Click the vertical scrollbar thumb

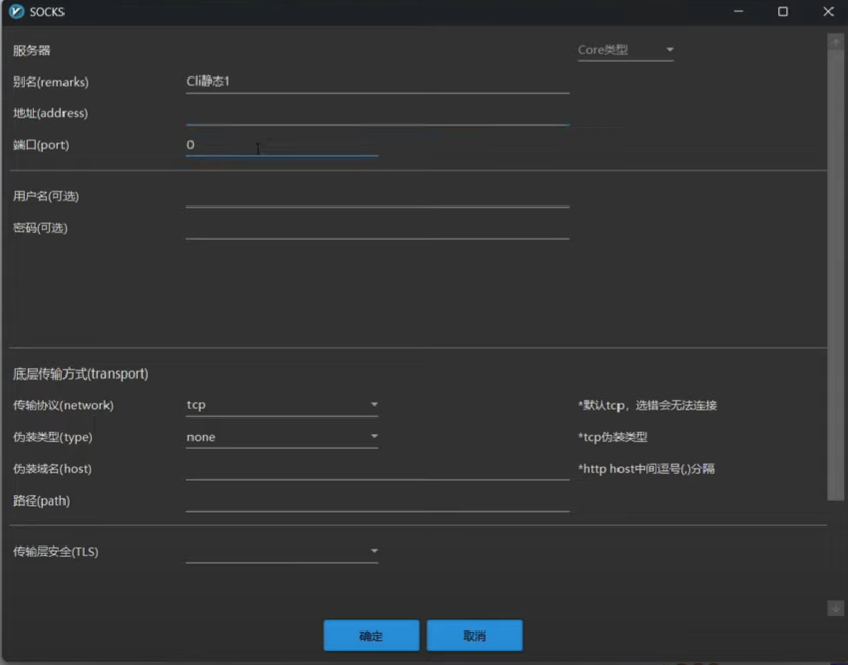[x=835, y=270]
